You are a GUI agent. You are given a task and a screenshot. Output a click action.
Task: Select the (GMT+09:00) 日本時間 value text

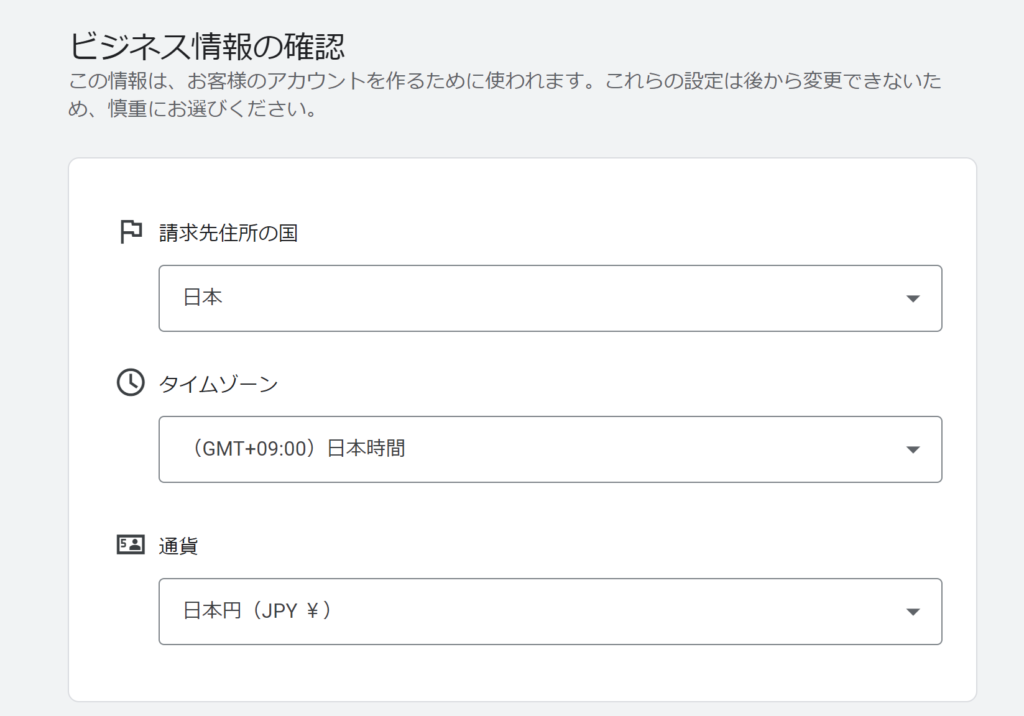[x=295, y=449]
